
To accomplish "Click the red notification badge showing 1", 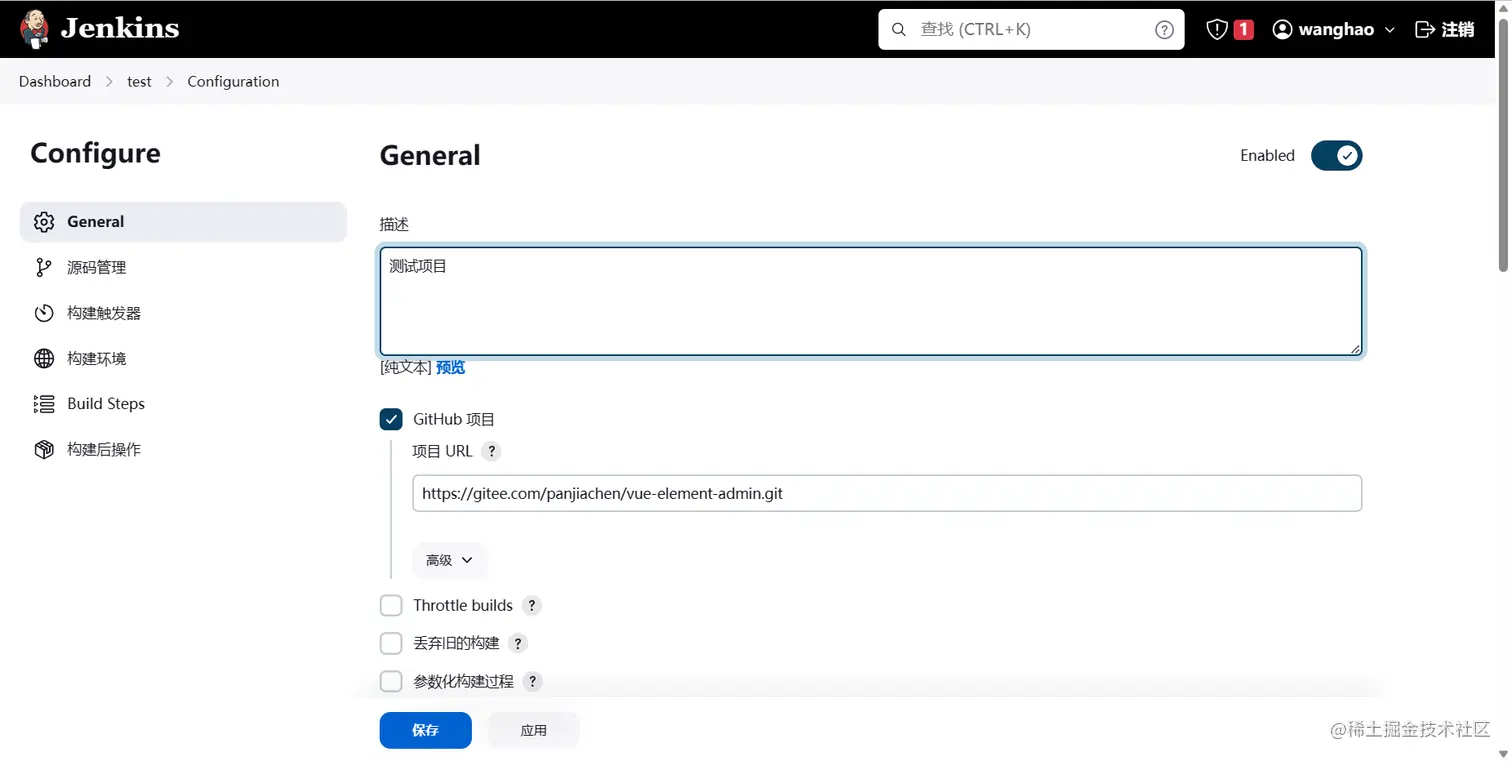I will tap(1243, 30).
